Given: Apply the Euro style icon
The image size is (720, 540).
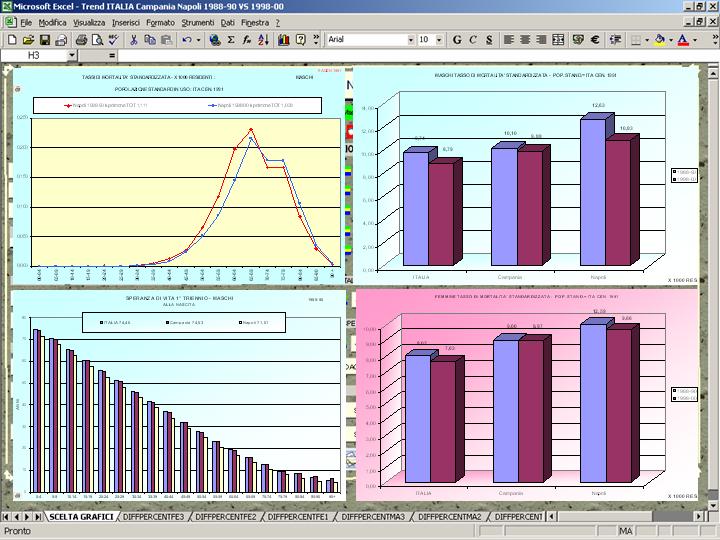Looking at the screenshot, I should [x=595, y=40].
